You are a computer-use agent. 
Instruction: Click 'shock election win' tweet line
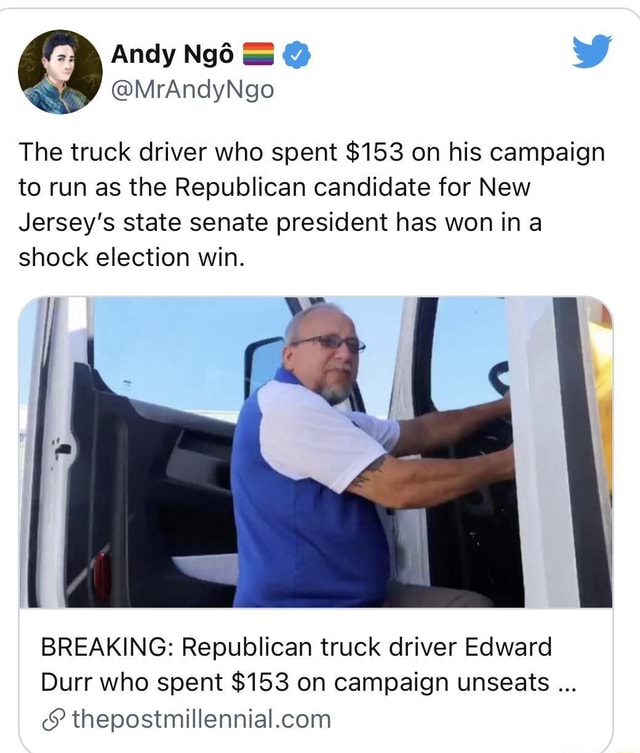coord(132,257)
